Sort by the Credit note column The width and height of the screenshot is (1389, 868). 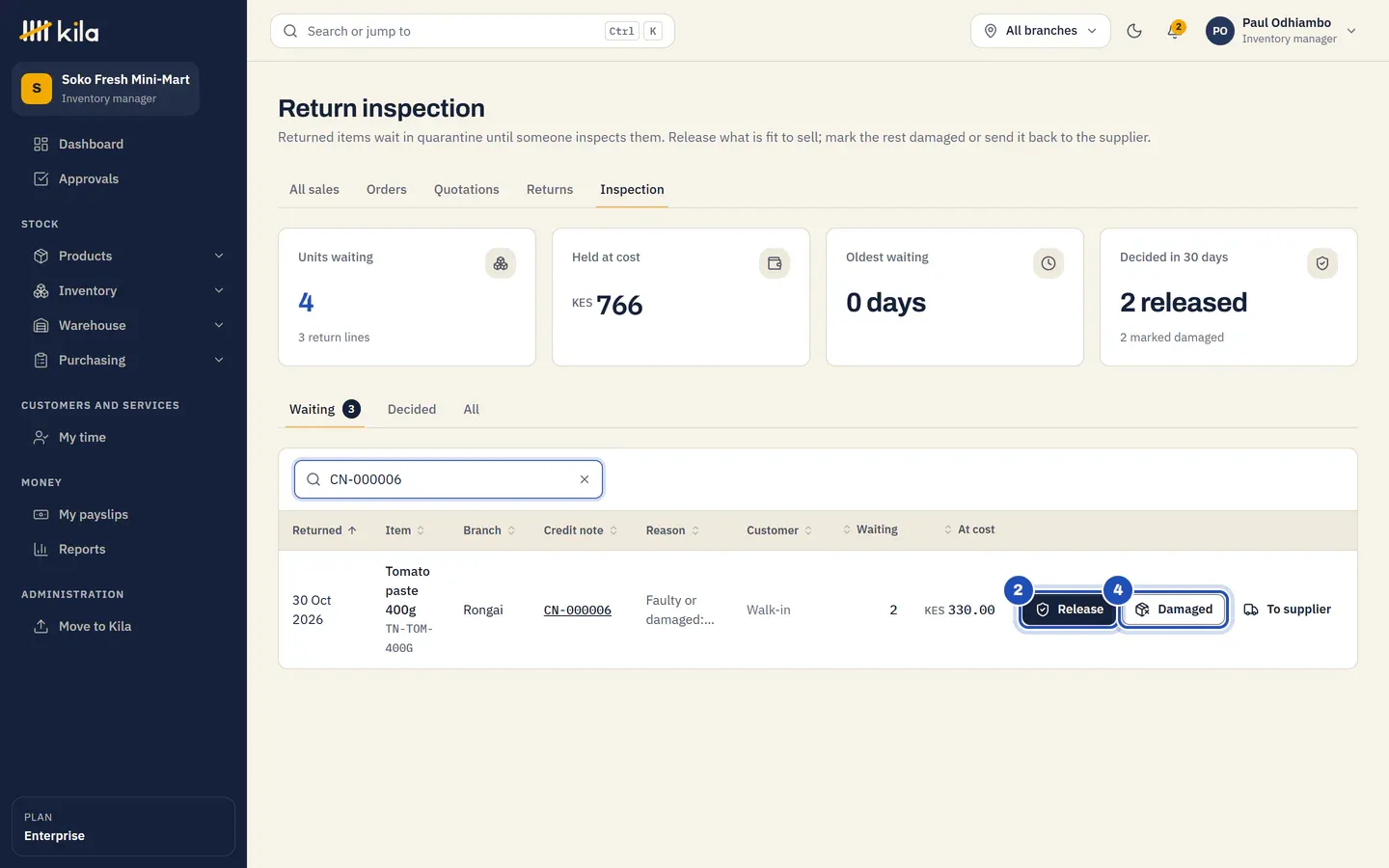click(581, 530)
